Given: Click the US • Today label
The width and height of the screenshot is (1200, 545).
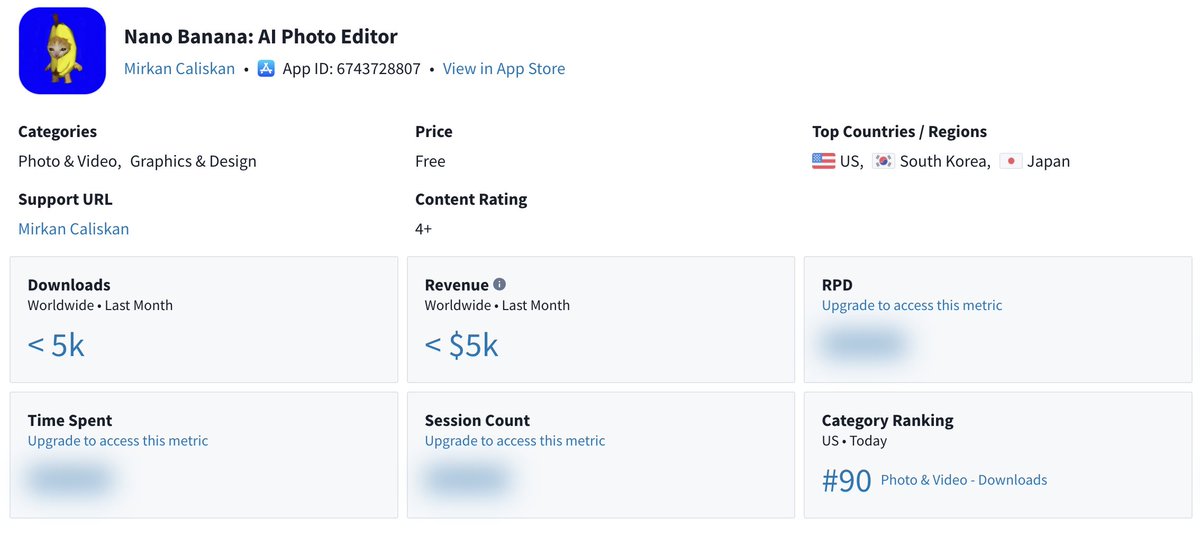Looking at the screenshot, I should pos(854,440).
